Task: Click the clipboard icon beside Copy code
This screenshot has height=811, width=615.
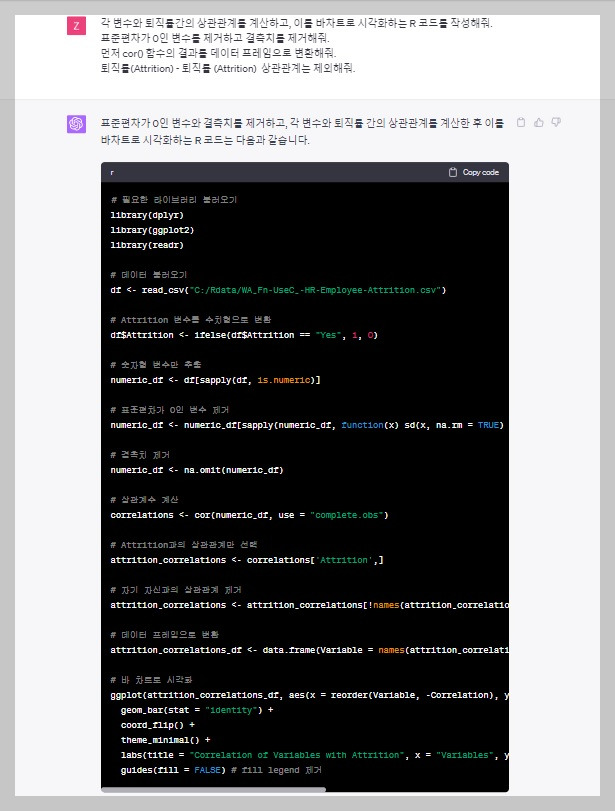Action: (x=453, y=172)
